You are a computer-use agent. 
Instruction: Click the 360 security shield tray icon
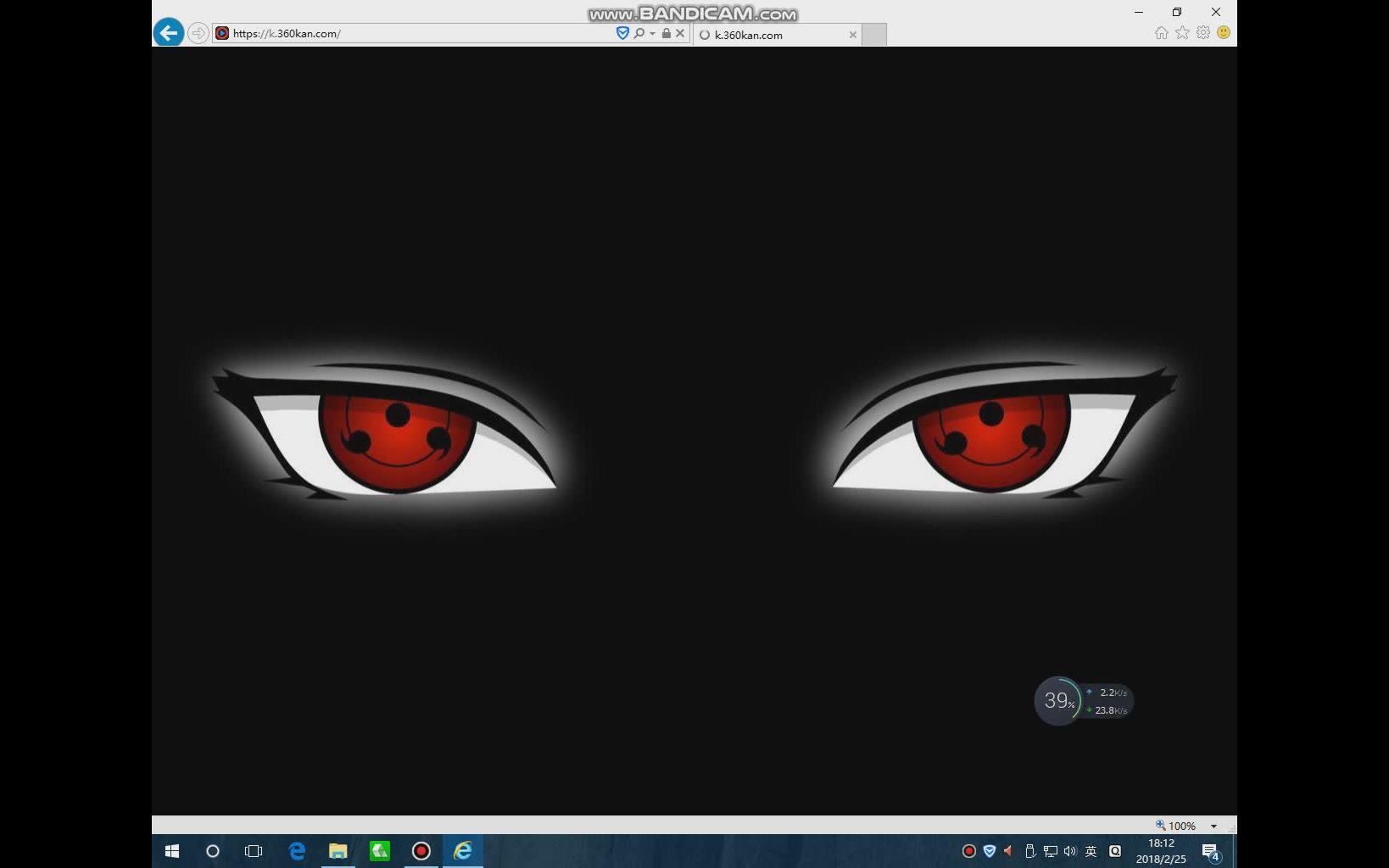tap(989, 851)
